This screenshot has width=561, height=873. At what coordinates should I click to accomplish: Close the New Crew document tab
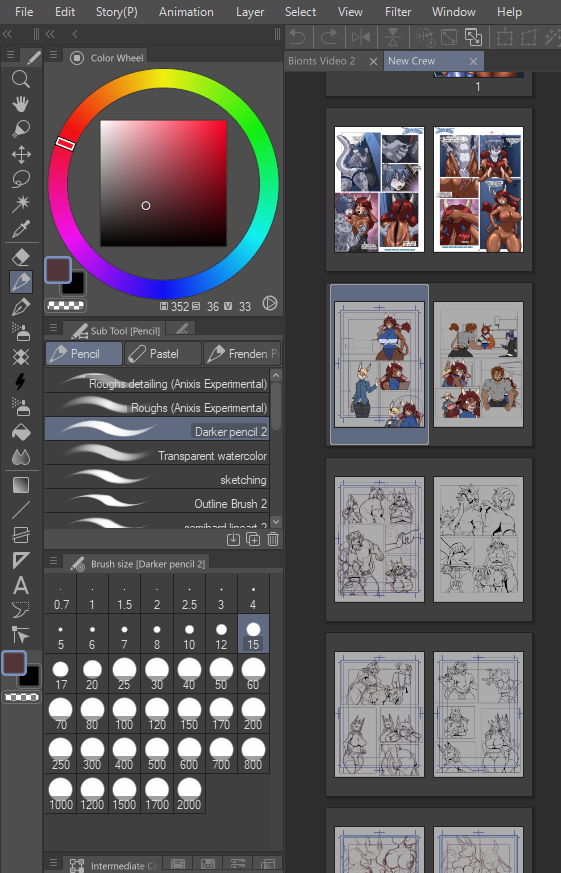[474, 61]
